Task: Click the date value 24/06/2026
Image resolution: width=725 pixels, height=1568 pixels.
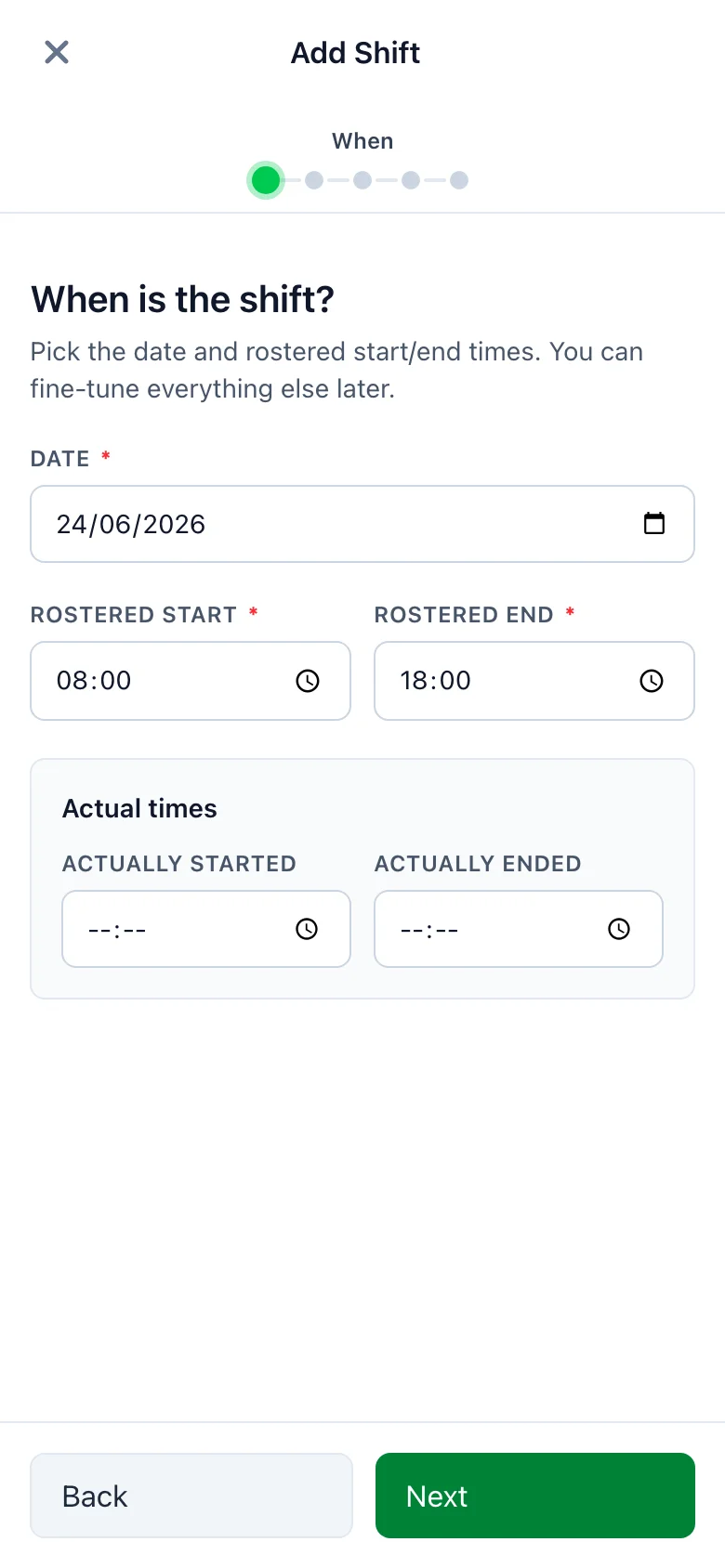Action: [x=131, y=525]
